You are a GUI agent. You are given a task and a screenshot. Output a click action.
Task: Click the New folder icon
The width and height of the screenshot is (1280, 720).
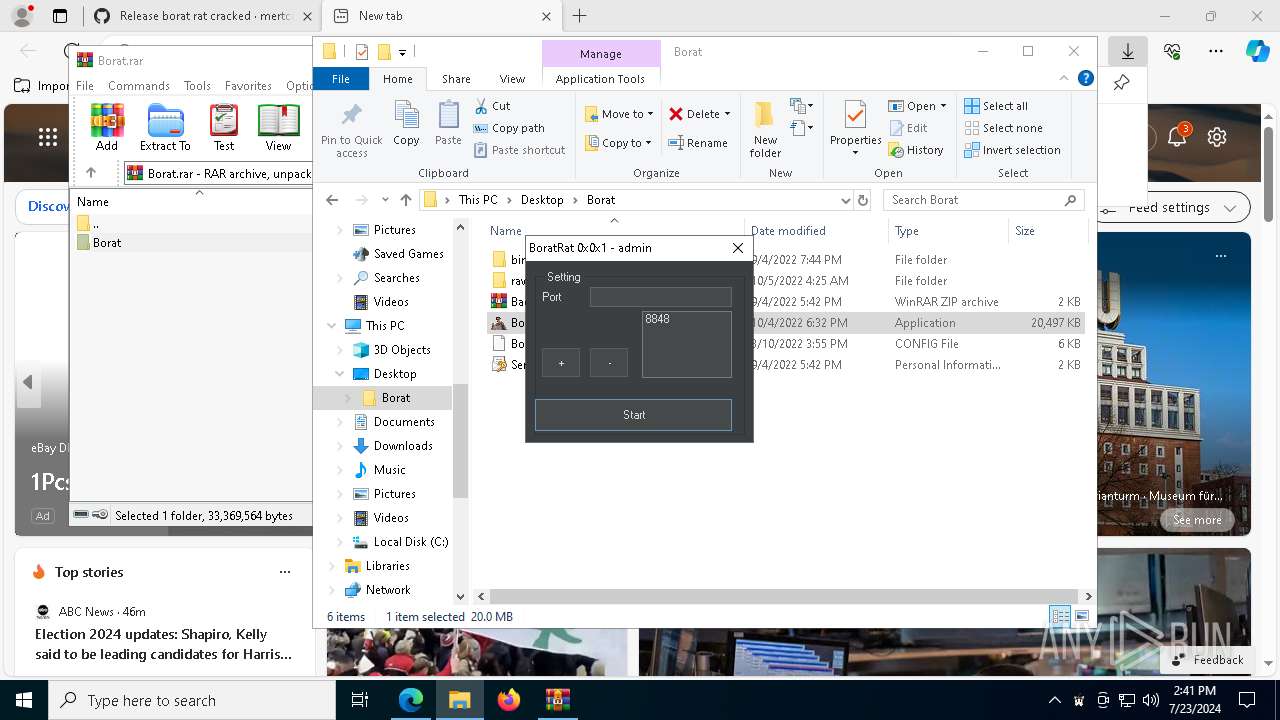pos(765,129)
